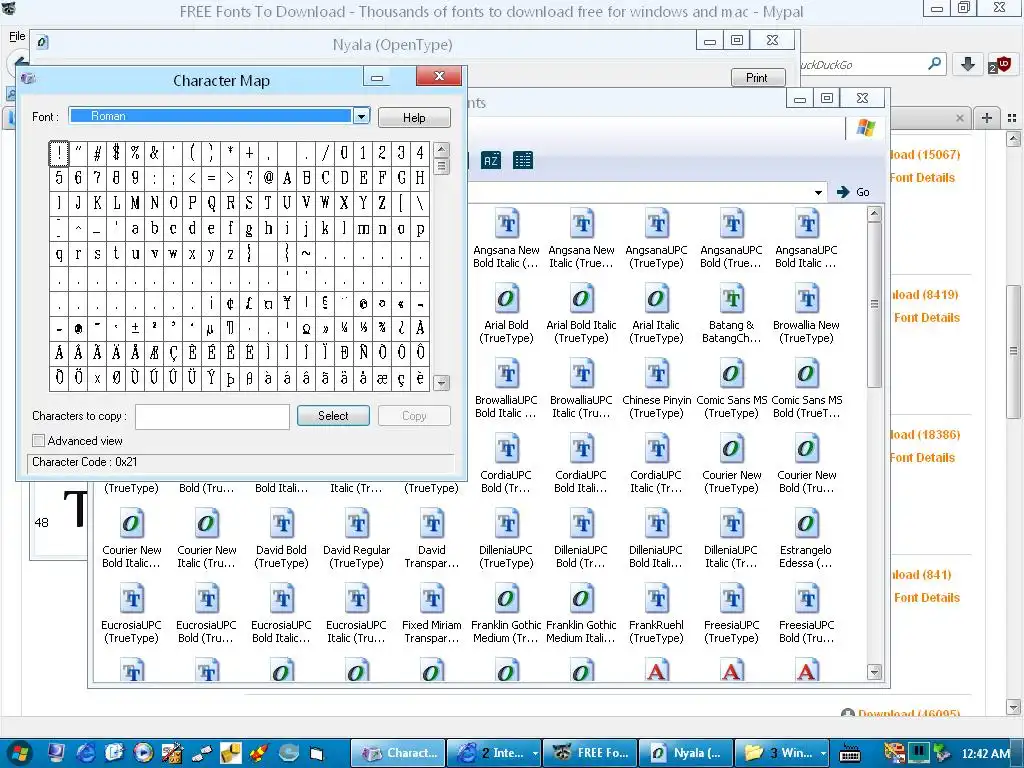This screenshot has height=768, width=1024.
Task: Click the character grid scroll-up arrow
Action: (441, 150)
